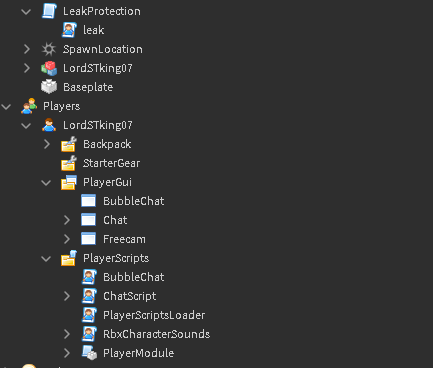Click the Backpack folder icon
The width and height of the screenshot is (433, 368).
click(x=69, y=144)
